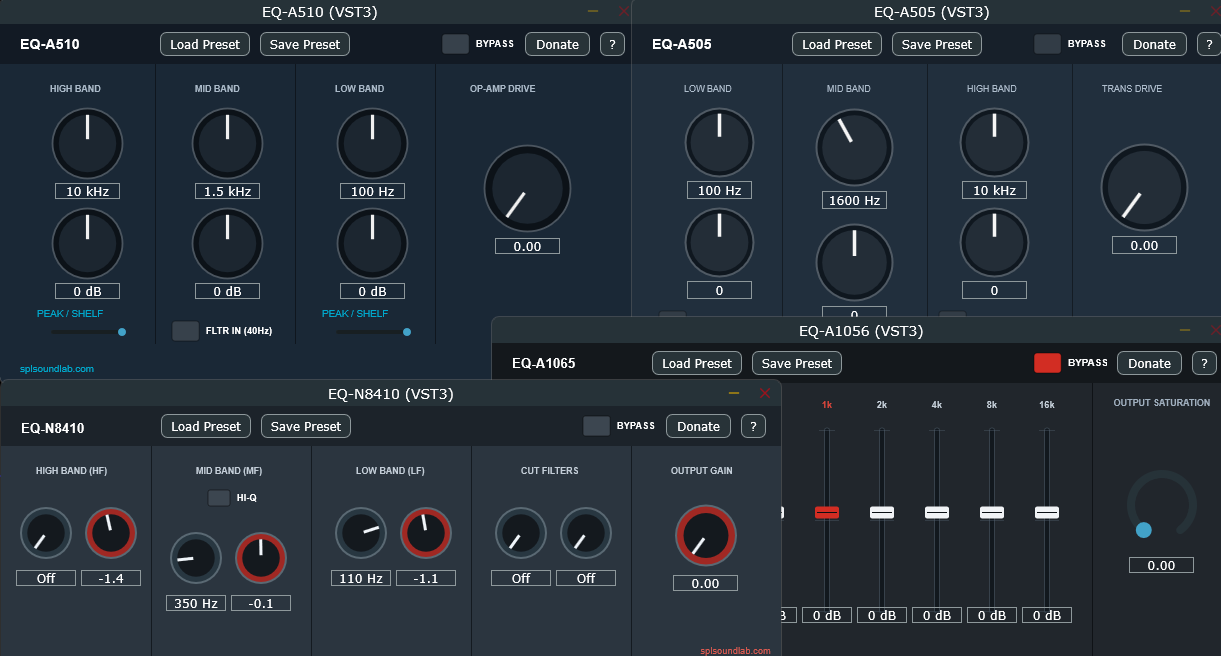Open help (?) in EQ-A510 window

[x=612, y=44]
